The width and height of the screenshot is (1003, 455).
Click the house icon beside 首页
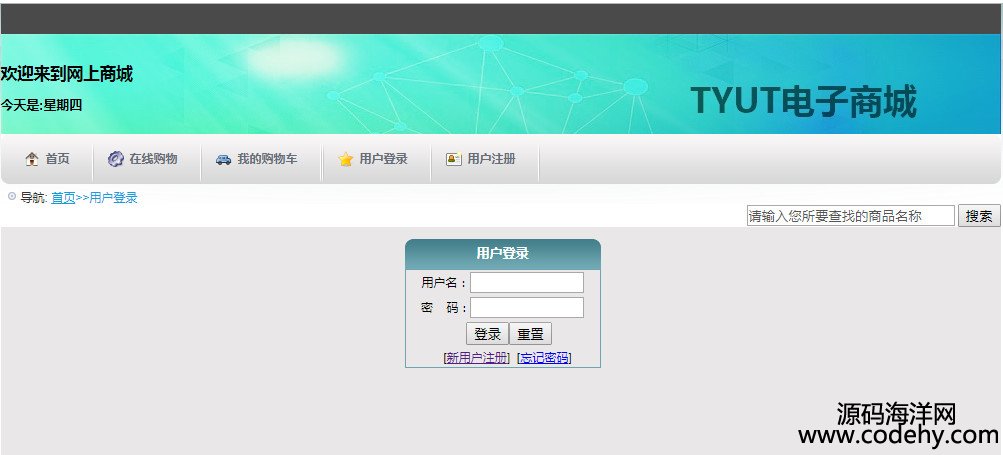click(x=32, y=159)
